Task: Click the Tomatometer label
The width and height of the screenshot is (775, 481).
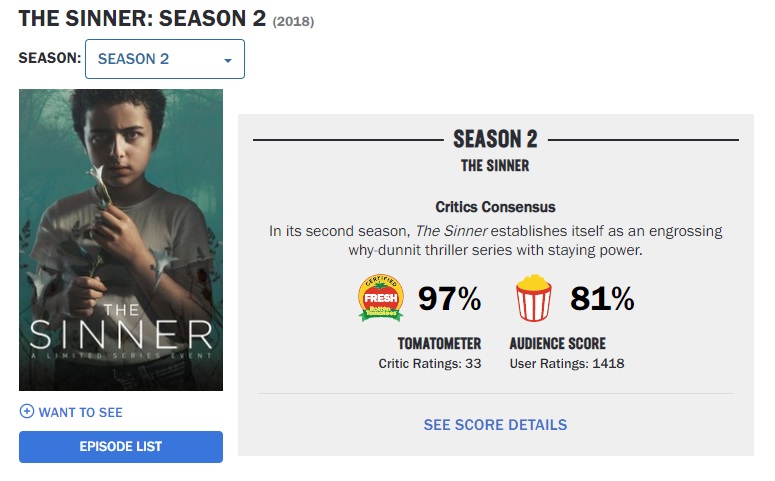Action: pos(439,344)
